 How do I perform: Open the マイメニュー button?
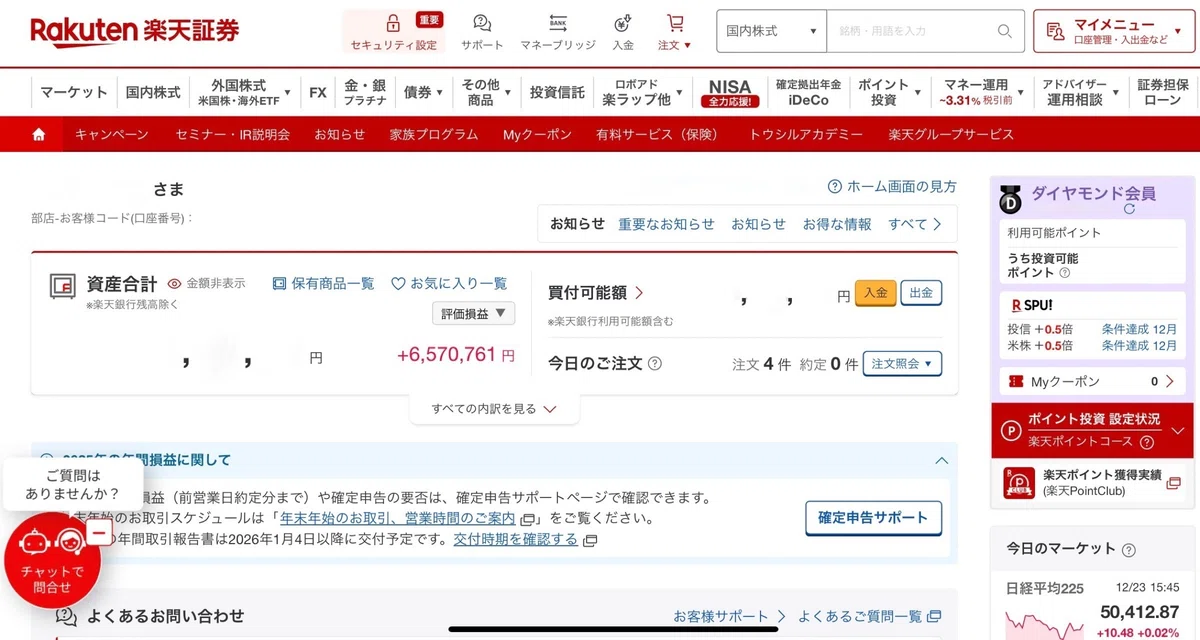1113,31
